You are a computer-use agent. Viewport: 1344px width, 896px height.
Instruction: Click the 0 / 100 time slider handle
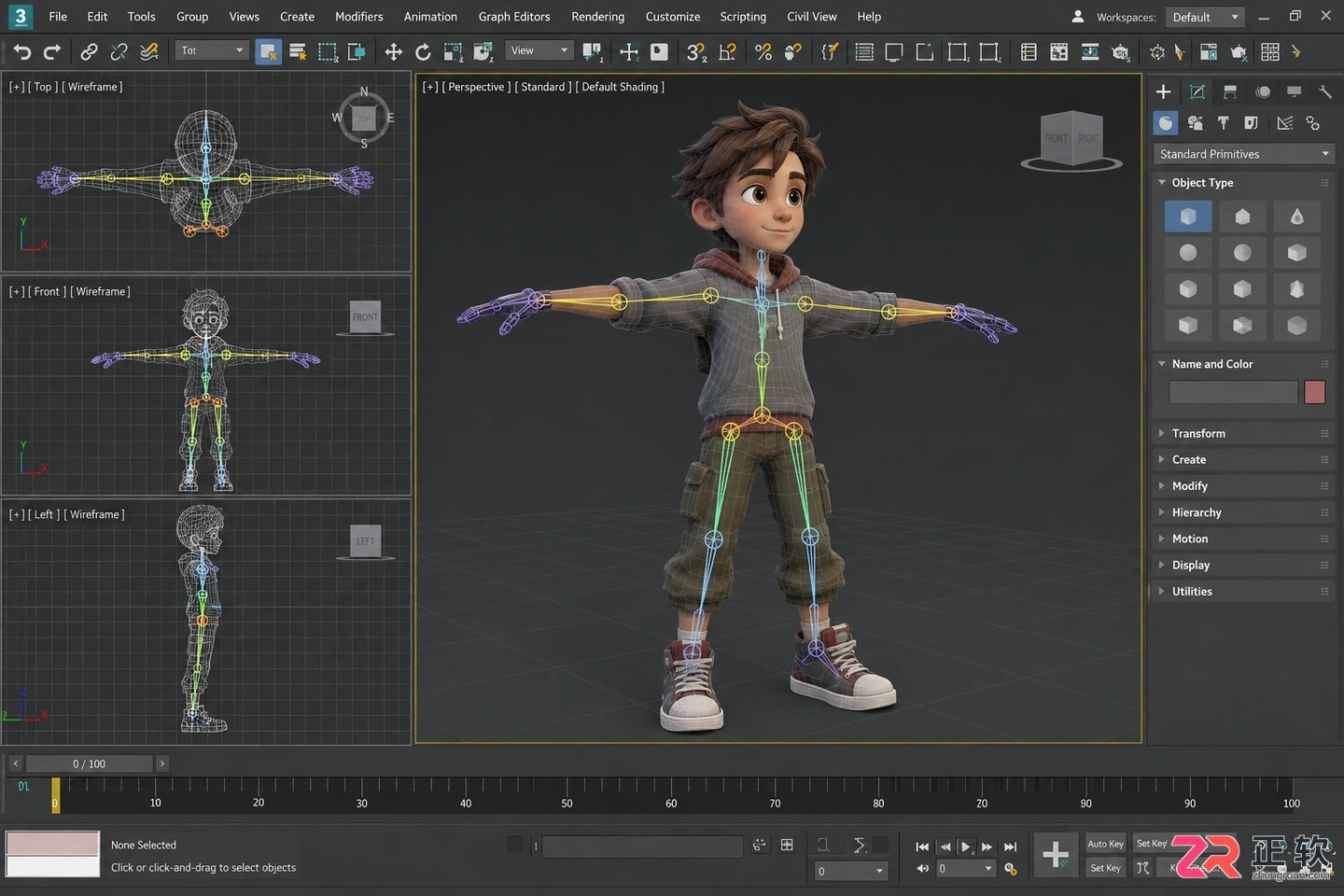click(89, 763)
